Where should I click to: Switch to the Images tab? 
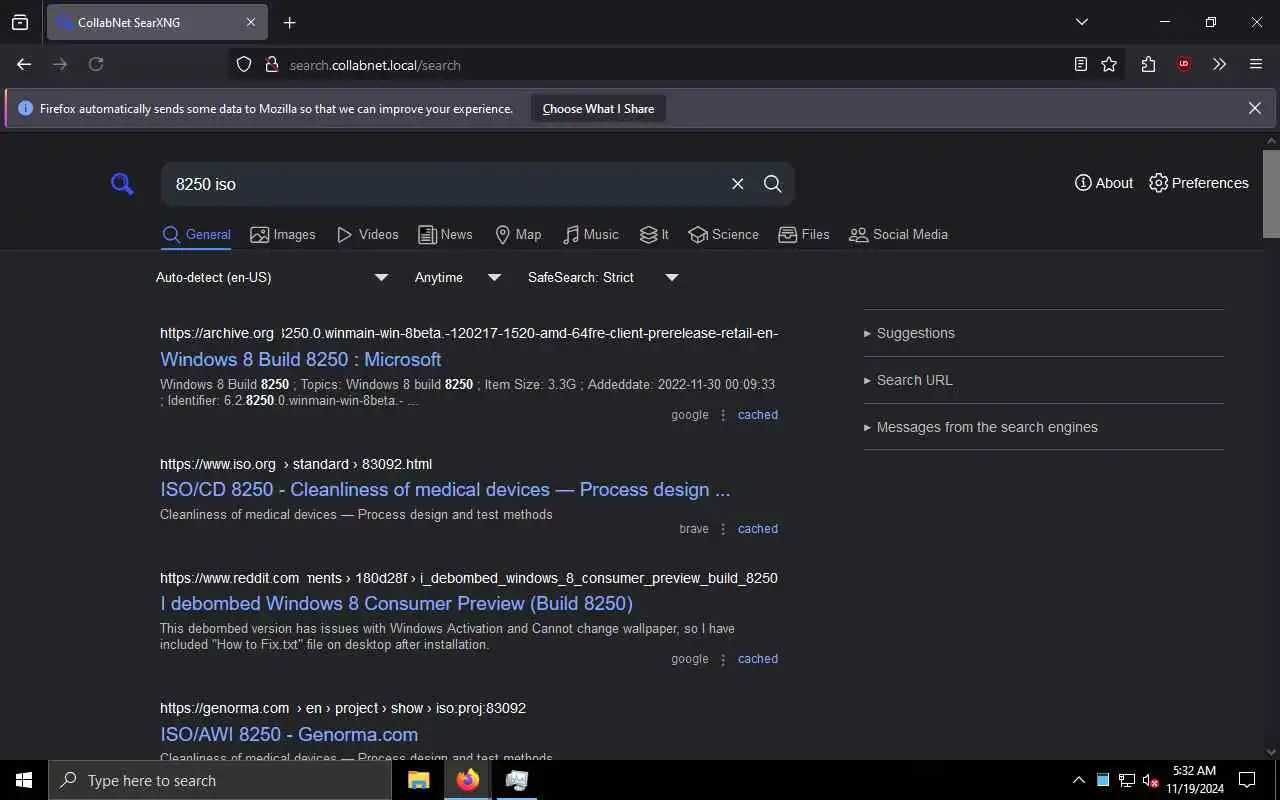(x=283, y=234)
